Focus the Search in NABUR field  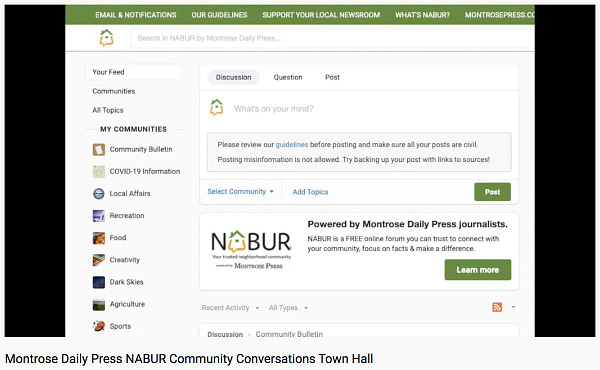coord(332,38)
